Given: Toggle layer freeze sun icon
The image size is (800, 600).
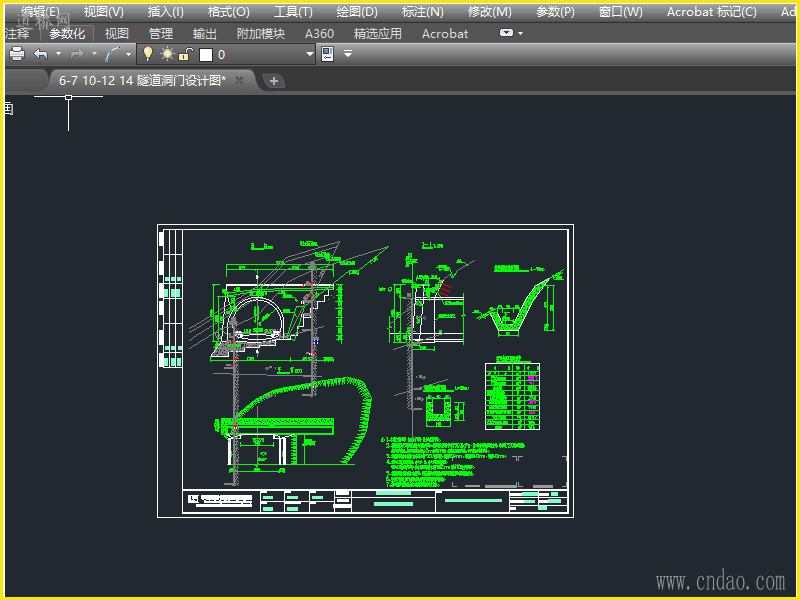Looking at the screenshot, I should 167,54.
